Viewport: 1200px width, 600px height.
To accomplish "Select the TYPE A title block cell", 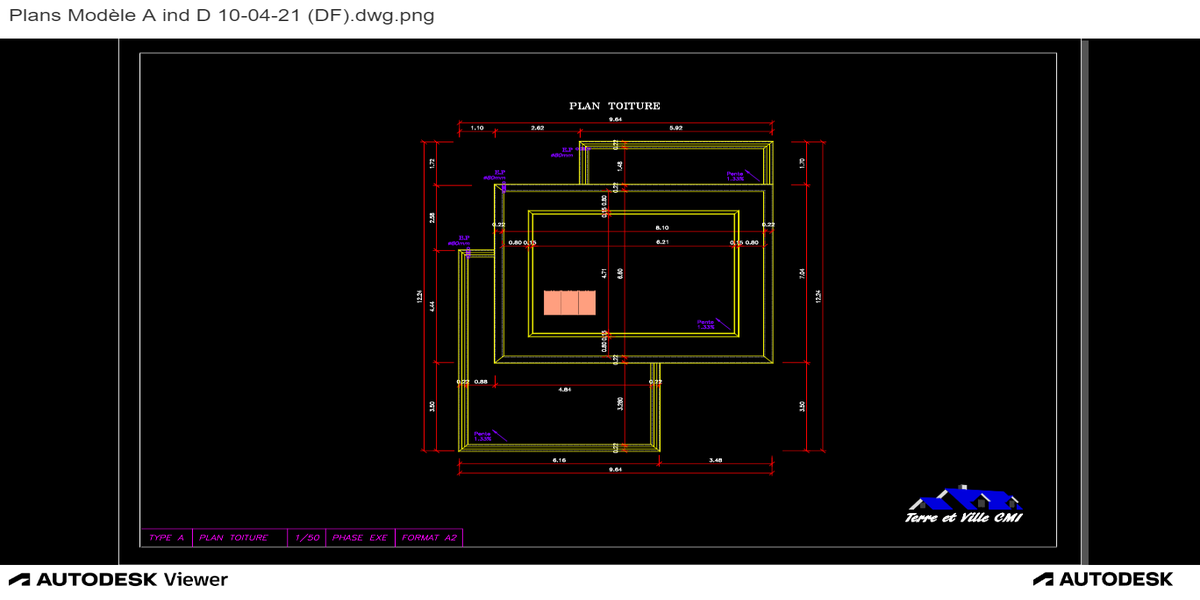I will pos(166,538).
